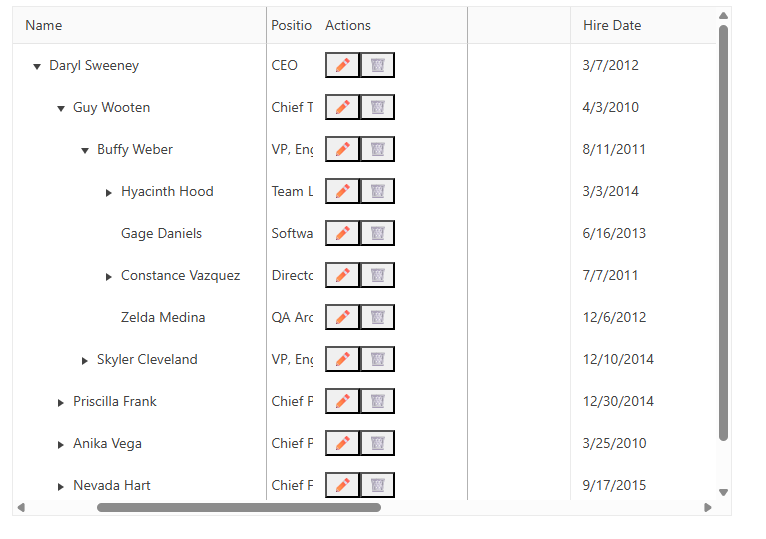766x539 pixels.
Task: Expand the Hyacinth Hood node
Action: pos(109,192)
